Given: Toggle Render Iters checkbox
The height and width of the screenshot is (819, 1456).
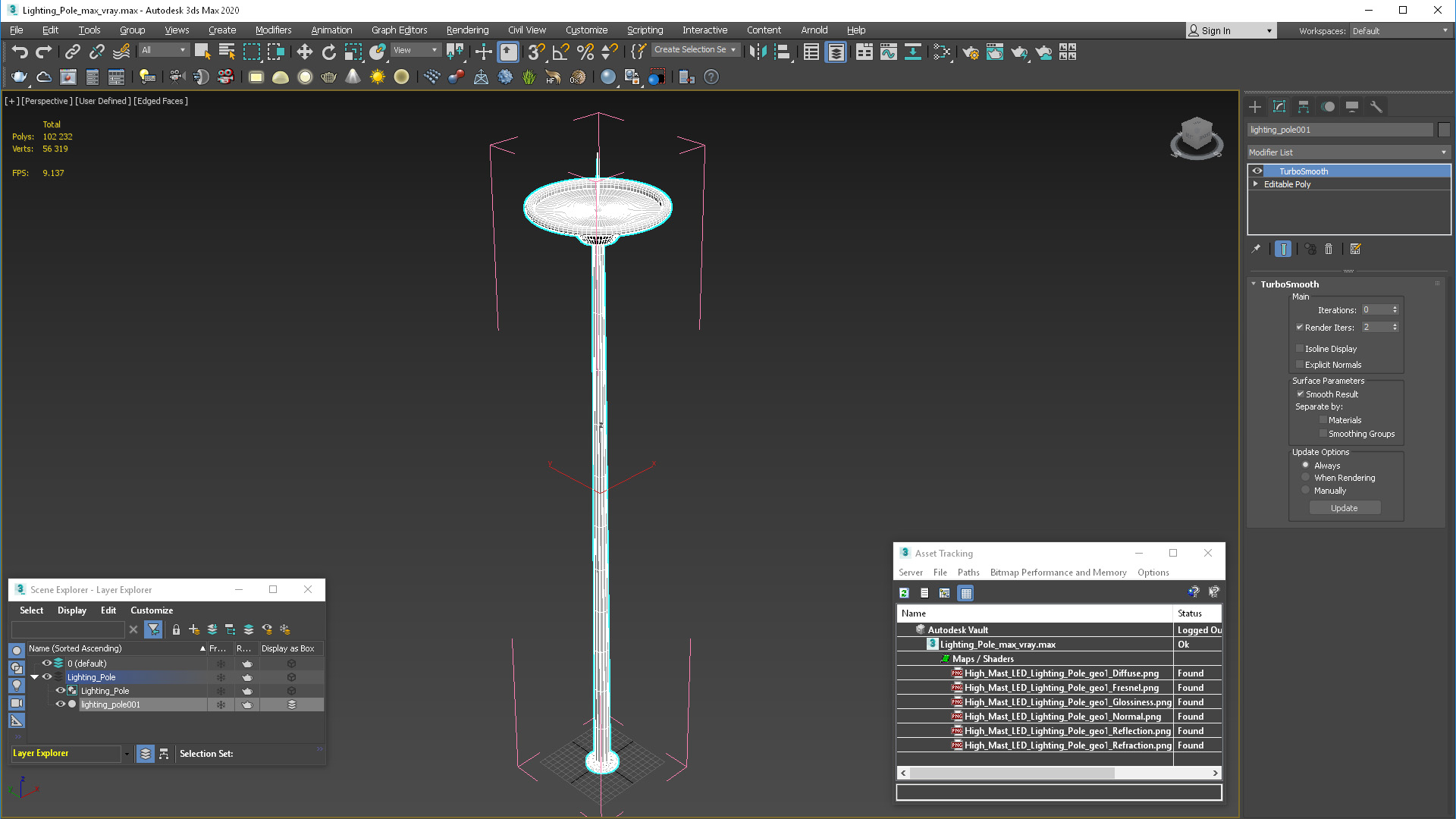Looking at the screenshot, I should click(1300, 327).
